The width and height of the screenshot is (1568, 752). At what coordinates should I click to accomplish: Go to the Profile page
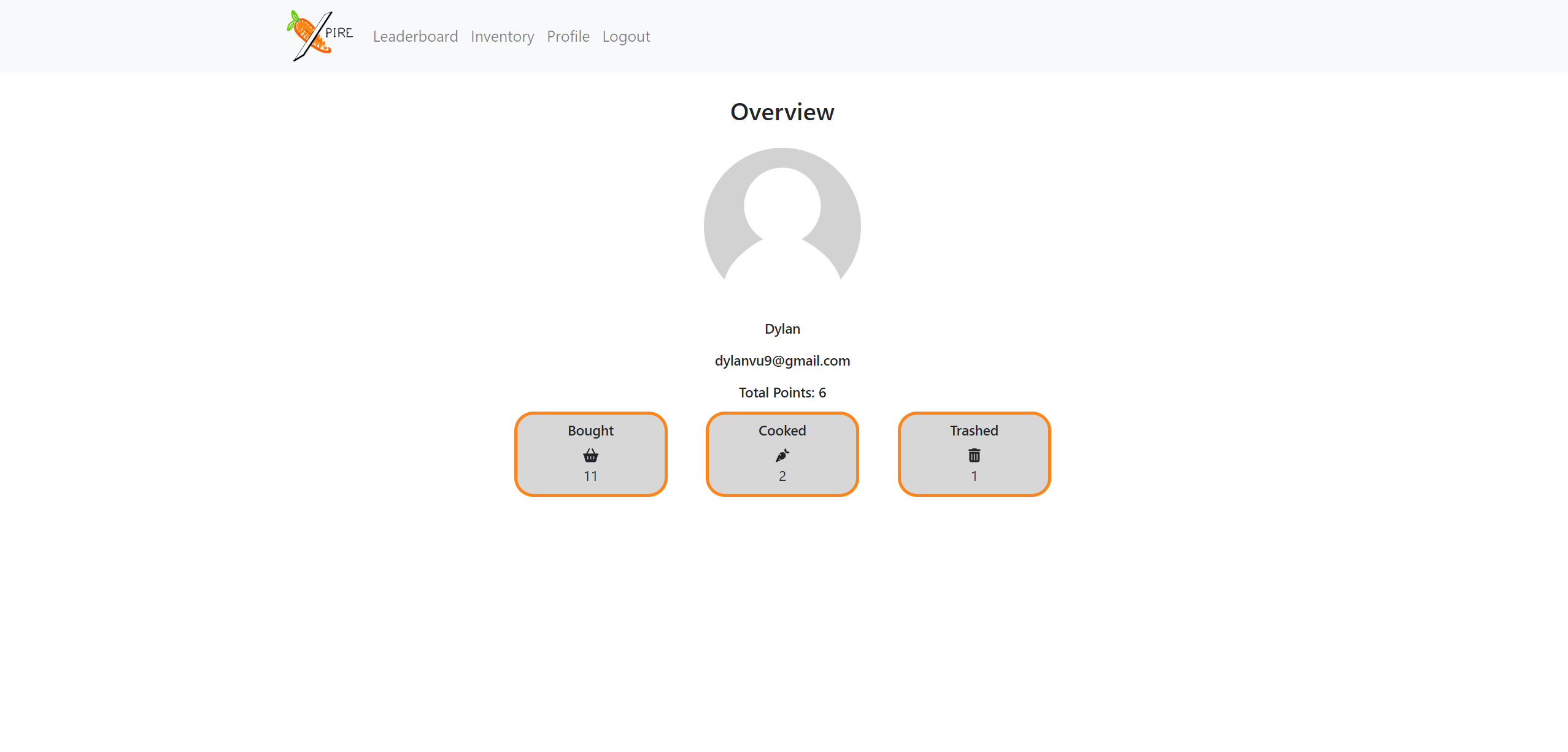(x=568, y=36)
